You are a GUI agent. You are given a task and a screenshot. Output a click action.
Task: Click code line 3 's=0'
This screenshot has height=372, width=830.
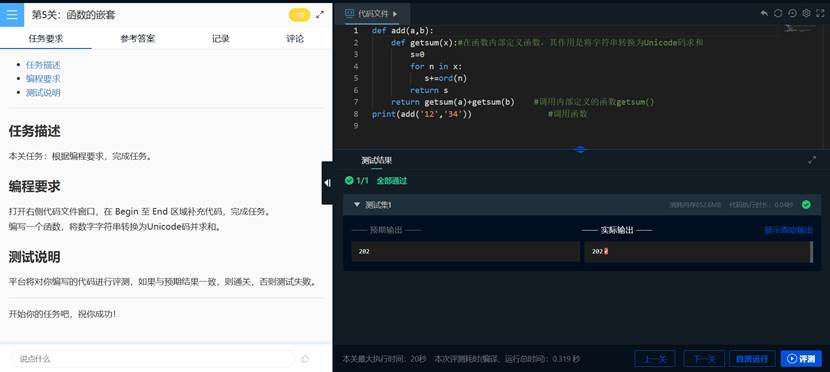pos(417,54)
